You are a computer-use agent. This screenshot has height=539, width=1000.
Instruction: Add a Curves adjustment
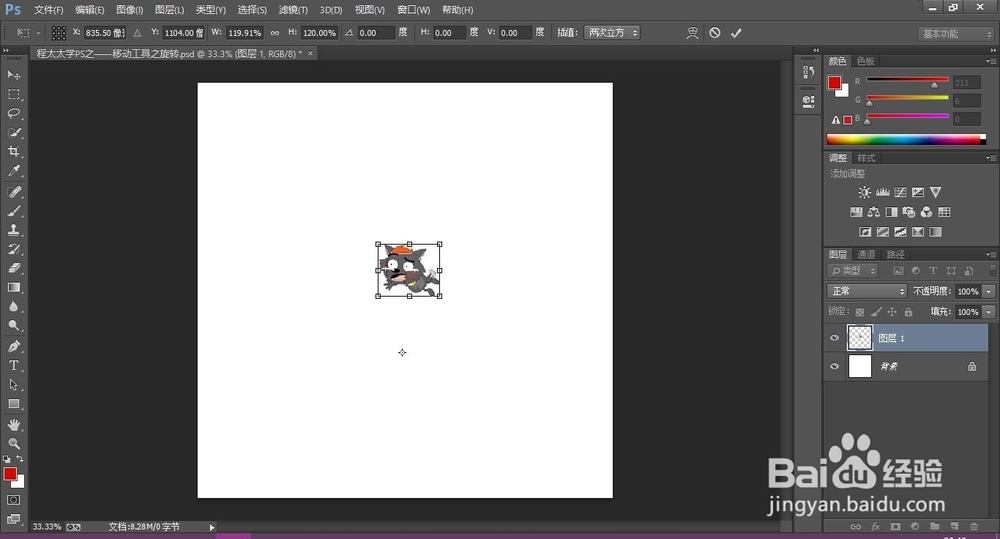click(x=900, y=192)
